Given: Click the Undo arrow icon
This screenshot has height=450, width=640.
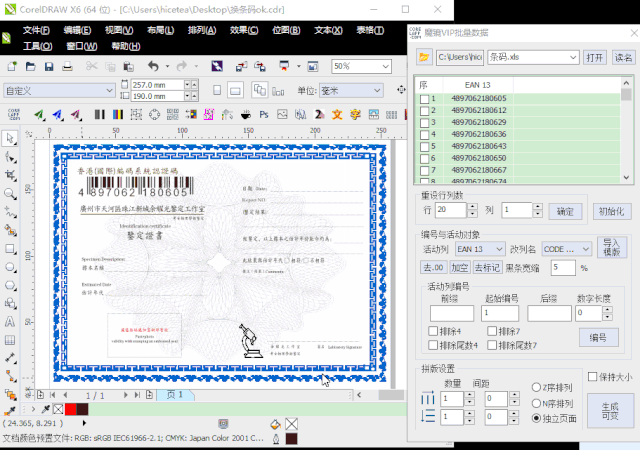Looking at the screenshot, I should [x=153, y=66].
